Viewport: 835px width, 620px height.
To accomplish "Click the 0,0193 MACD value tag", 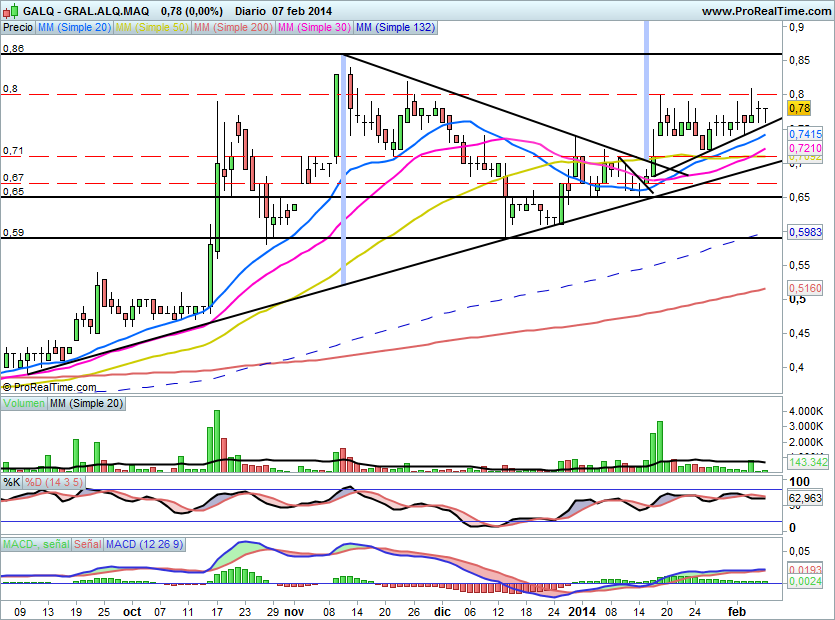I will 805,569.
